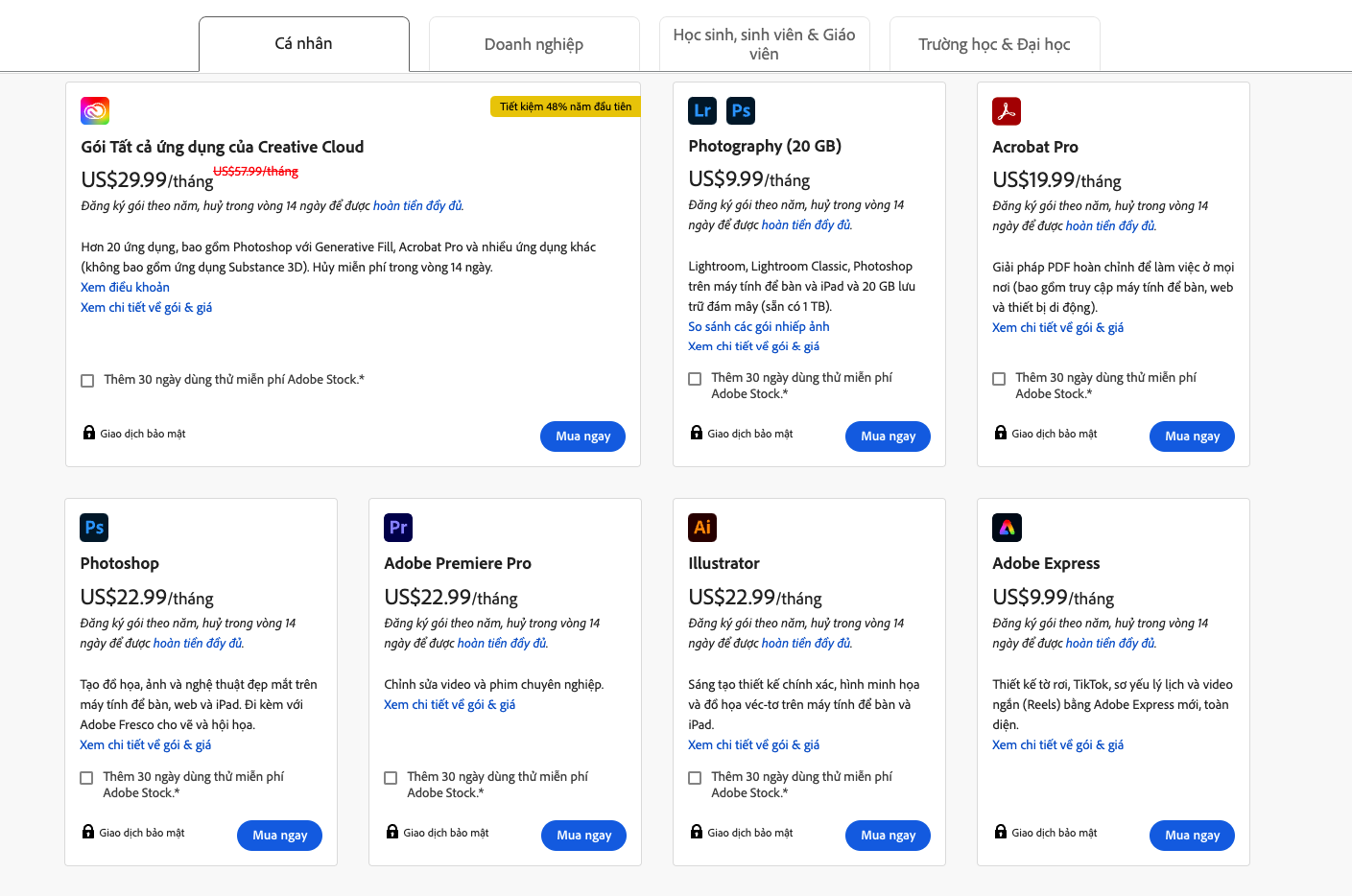Image resolution: width=1352 pixels, height=896 pixels.
Task: Click hoàn tiền đầy đủ link in Photography card
Action: point(807,225)
